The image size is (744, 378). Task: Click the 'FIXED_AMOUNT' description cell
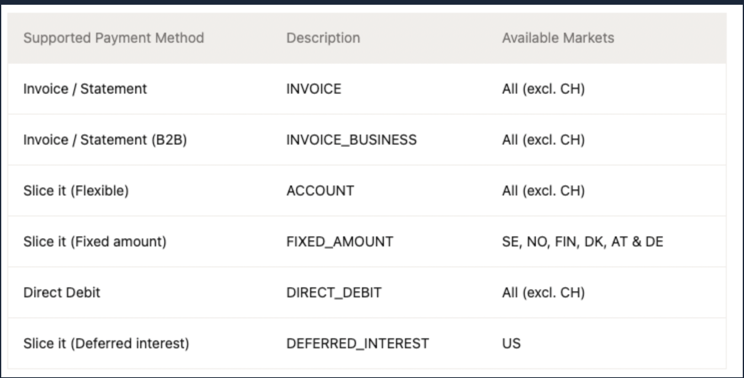(340, 241)
